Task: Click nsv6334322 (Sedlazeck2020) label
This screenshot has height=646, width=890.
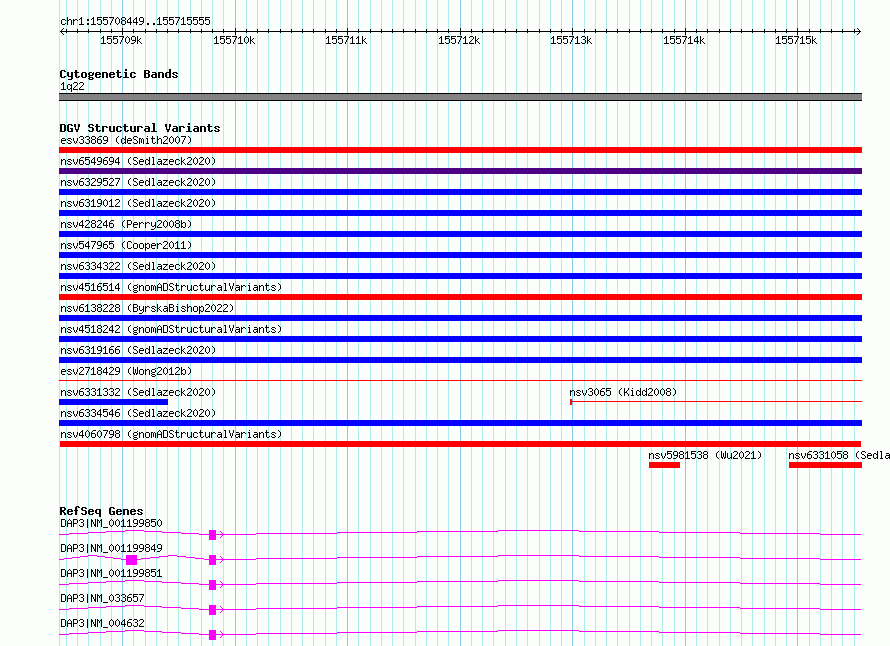Action: coord(138,266)
